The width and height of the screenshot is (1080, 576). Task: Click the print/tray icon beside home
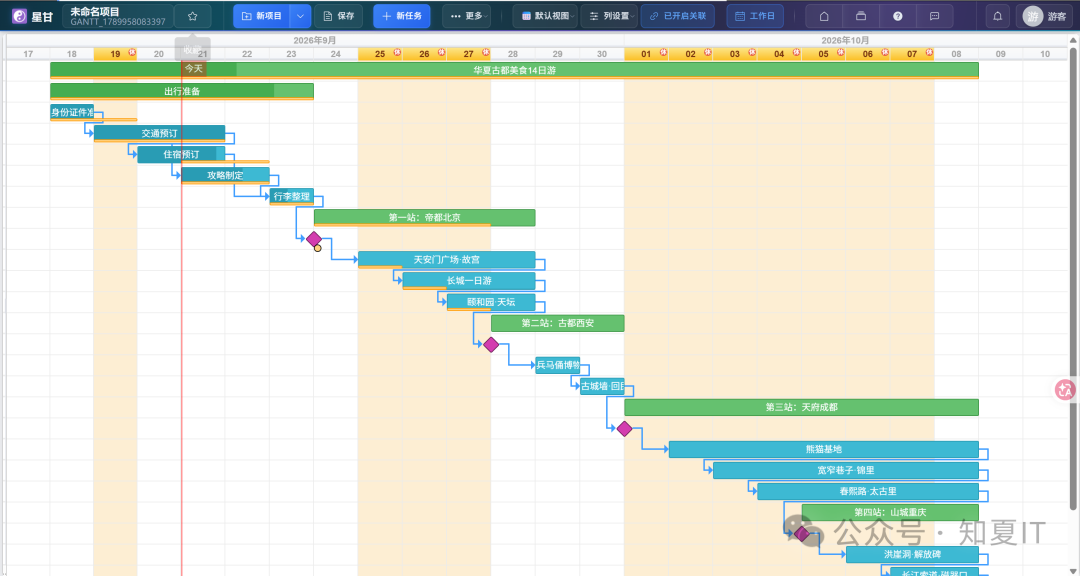[x=860, y=16]
